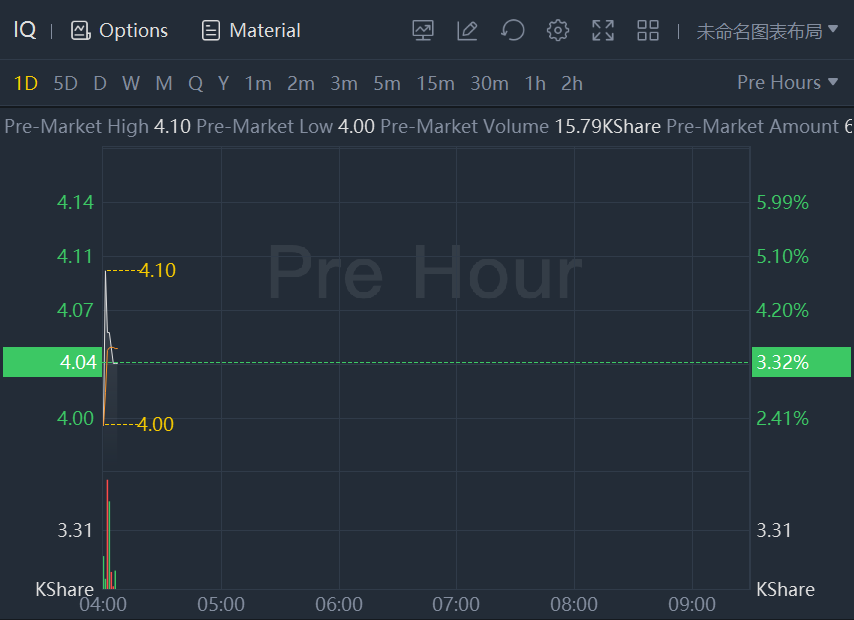Image resolution: width=854 pixels, height=620 pixels.
Task: Click the IQ ticker symbol
Action: [x=25, y=31]
